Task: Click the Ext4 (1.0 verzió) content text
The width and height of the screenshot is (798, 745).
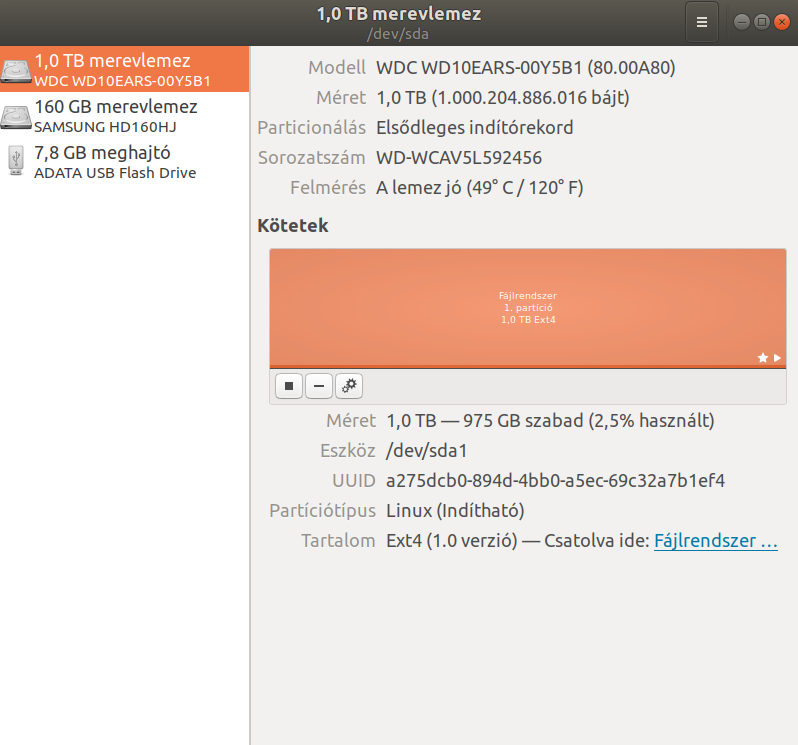Action: tap(452, 540)
